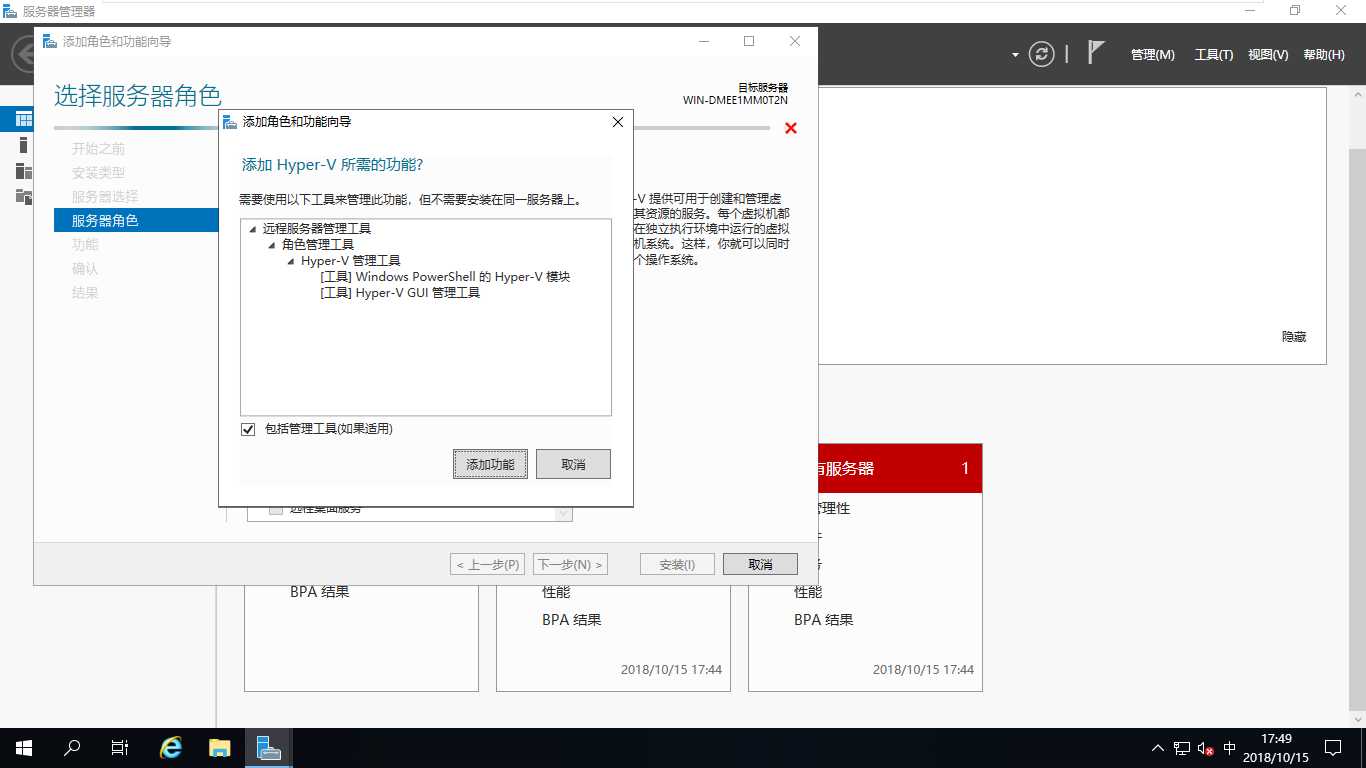1366x768 pixels.
Task: Open the 工具(T) menu
Action: [x=1214, y=55]
